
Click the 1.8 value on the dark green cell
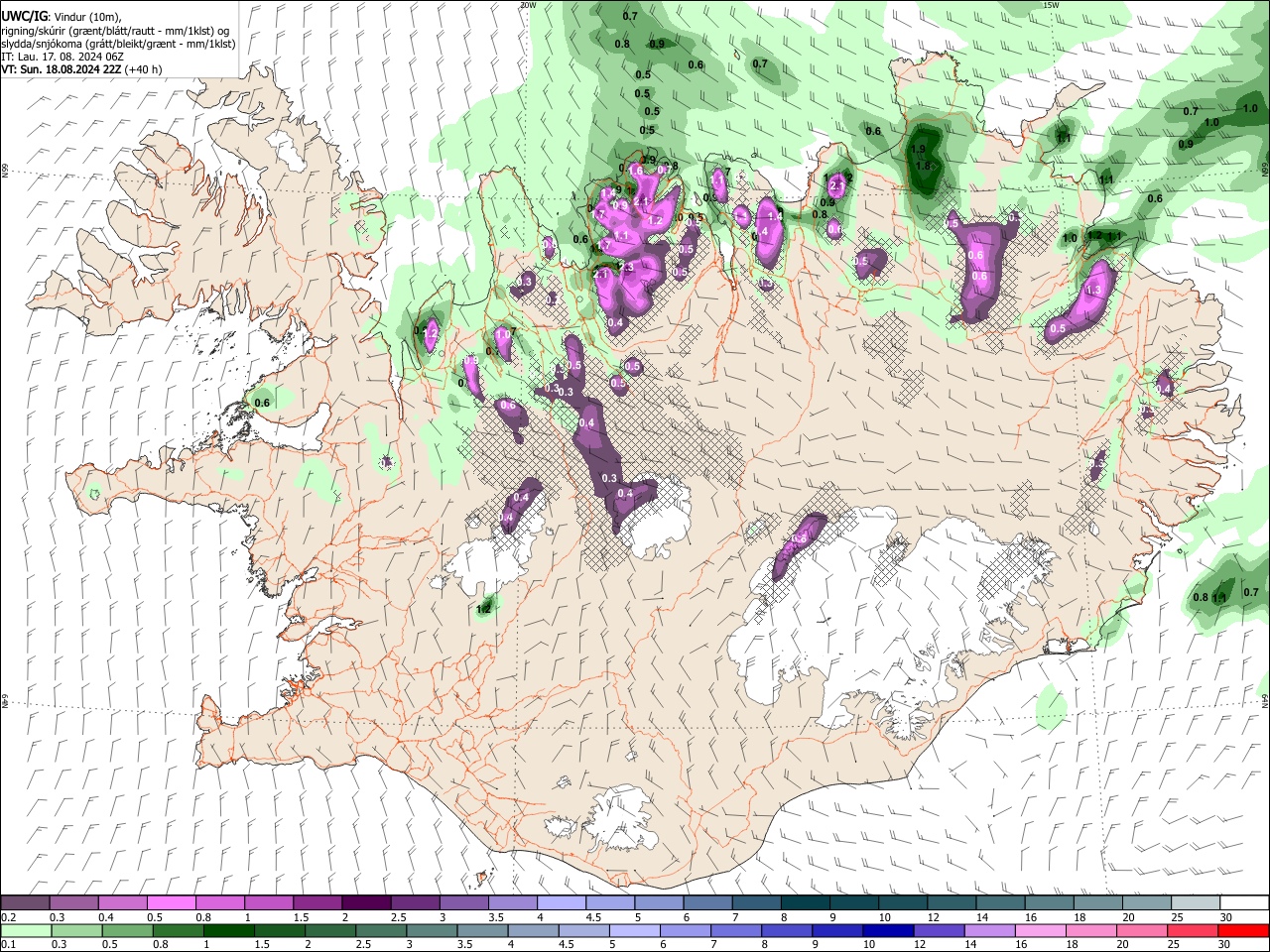[924, 166]
